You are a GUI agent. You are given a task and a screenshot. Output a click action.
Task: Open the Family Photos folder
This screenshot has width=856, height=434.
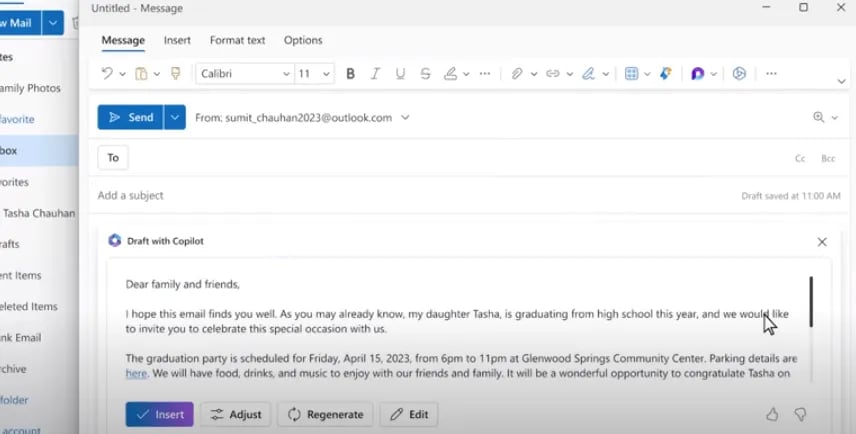[31, 88]
